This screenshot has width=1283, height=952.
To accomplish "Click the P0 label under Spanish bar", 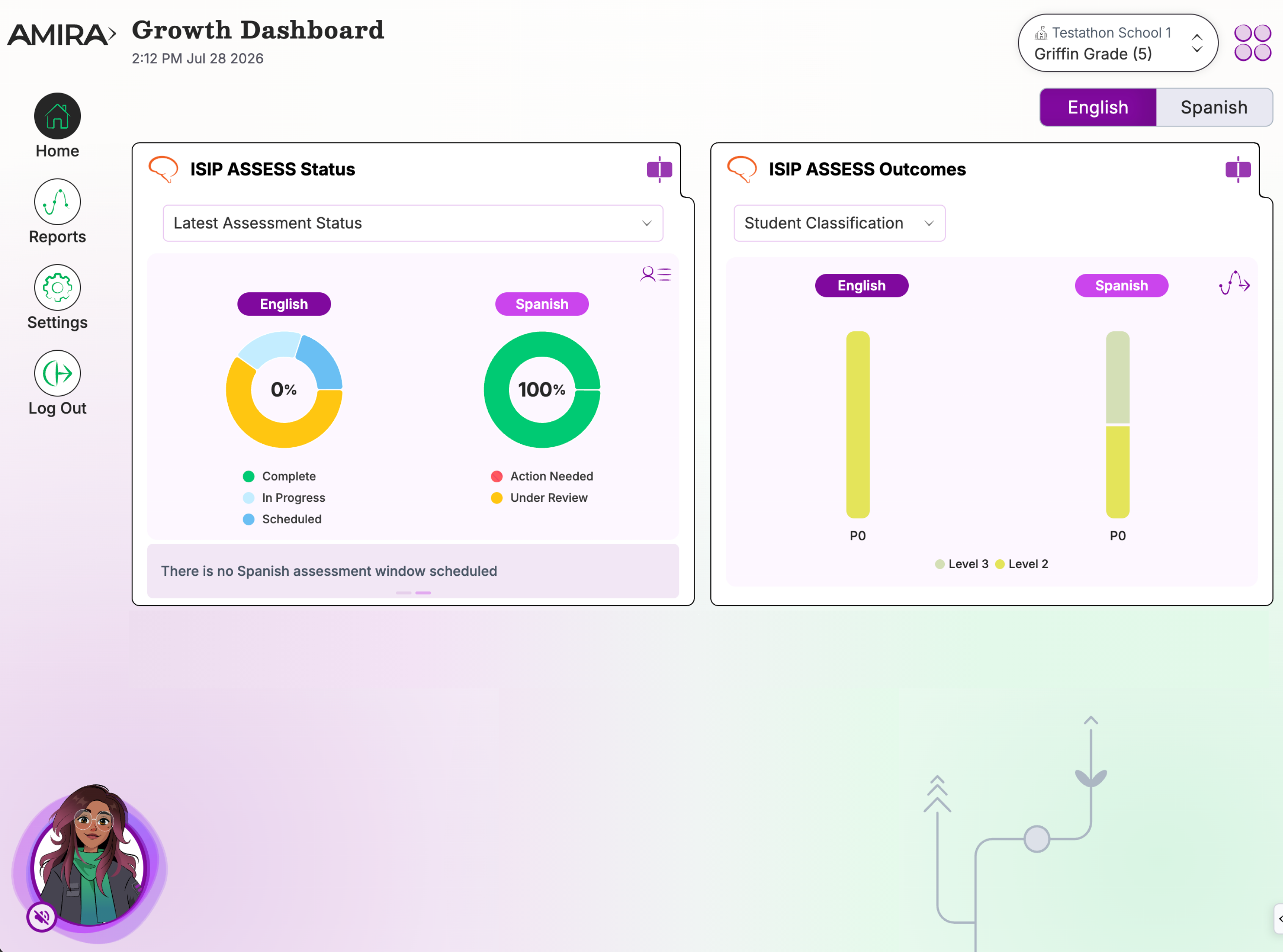I will click(x=1117, y=535).
